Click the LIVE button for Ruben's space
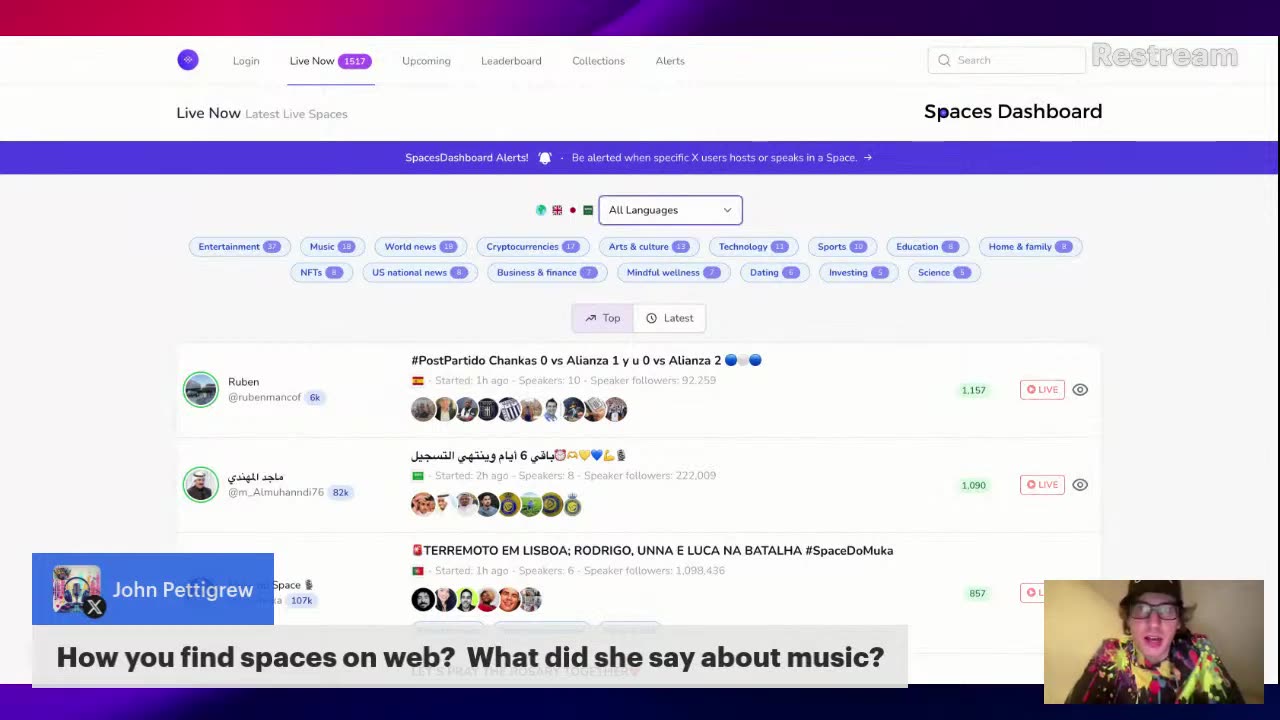 [x=1042, y=390]
